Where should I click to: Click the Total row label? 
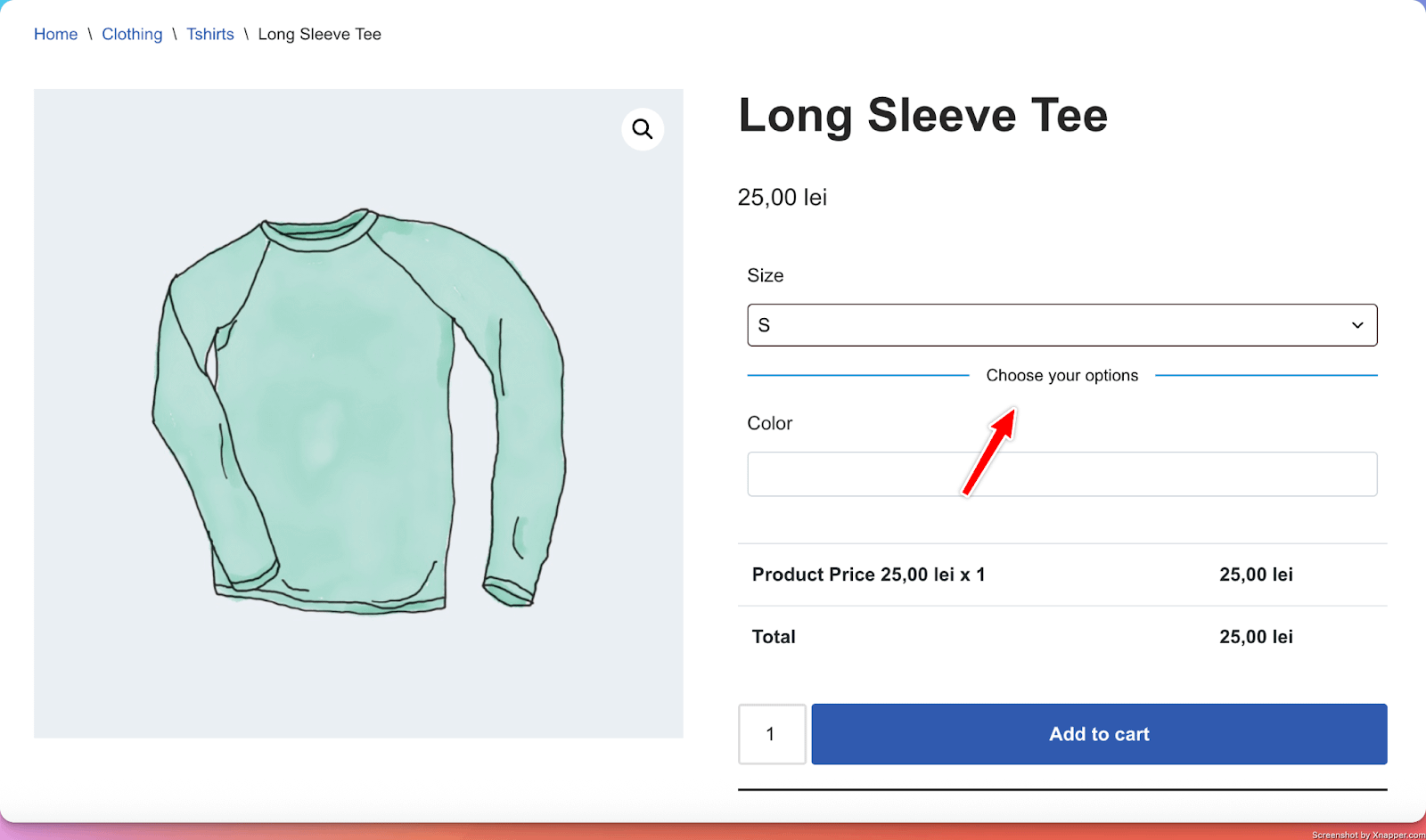point(774,637)
